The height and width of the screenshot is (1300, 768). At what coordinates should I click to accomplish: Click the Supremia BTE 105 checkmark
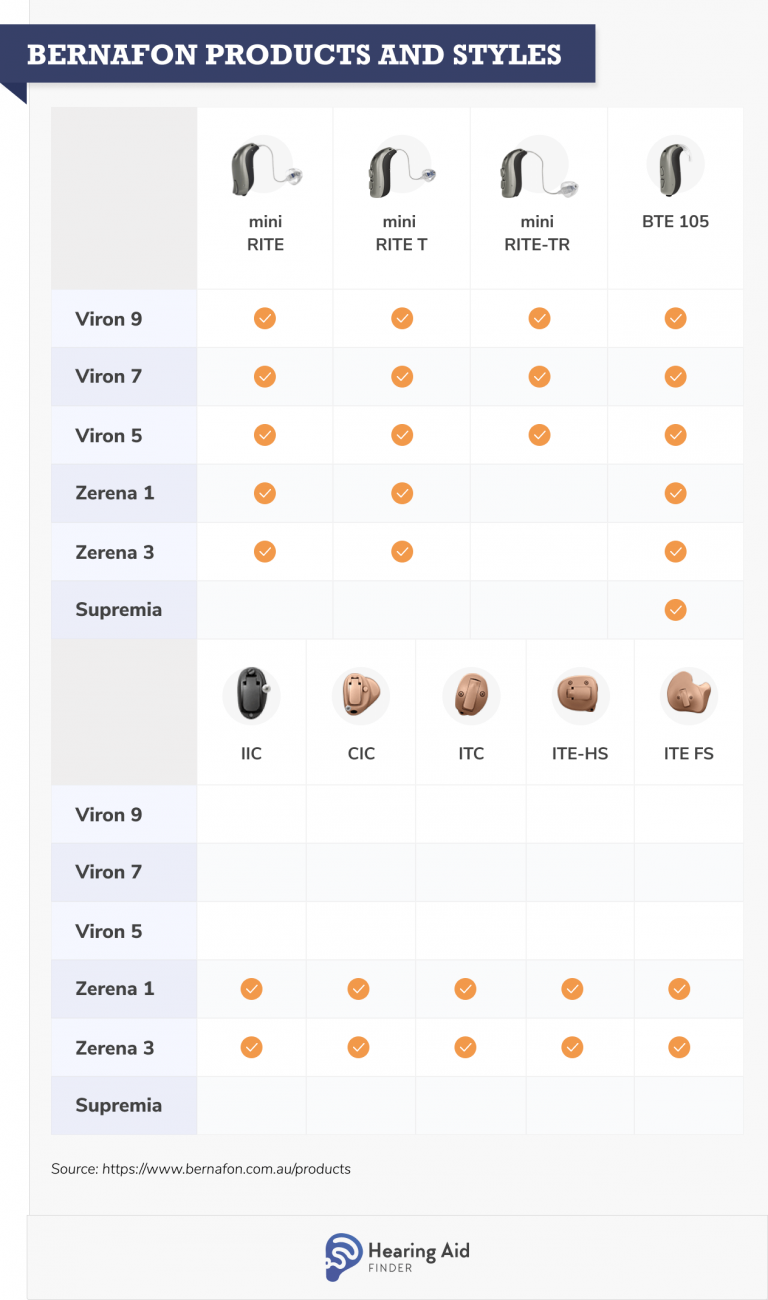pos(675,609)
